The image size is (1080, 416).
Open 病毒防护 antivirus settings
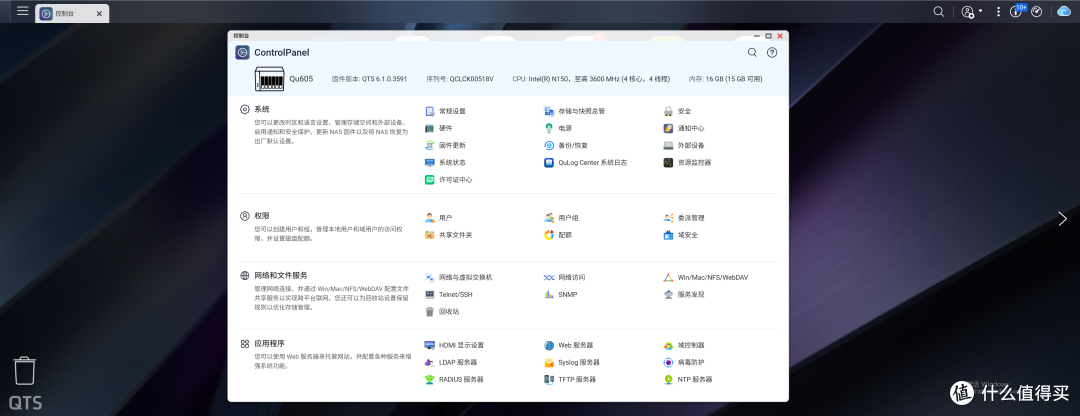(x=684, y=362)
